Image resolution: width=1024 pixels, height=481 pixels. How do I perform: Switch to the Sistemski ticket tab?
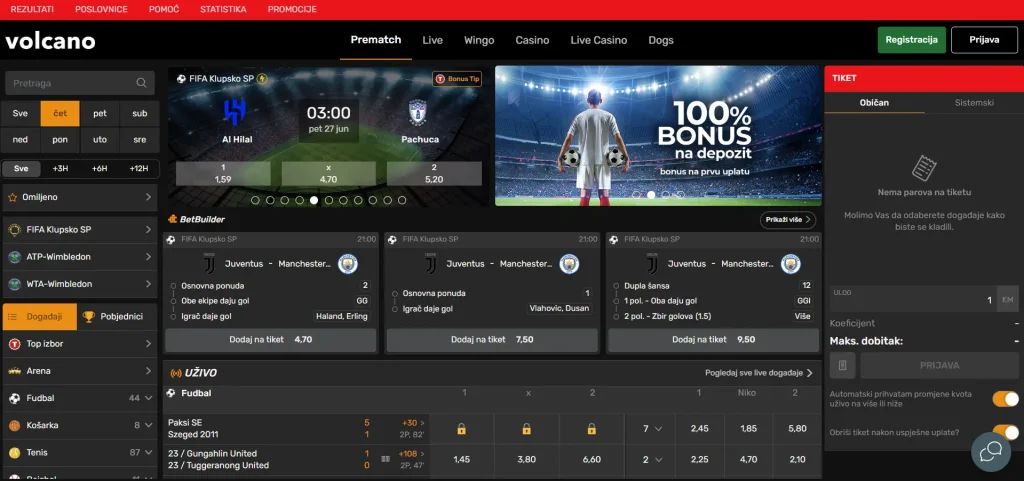pyautogui.click(x=974, y=102)
